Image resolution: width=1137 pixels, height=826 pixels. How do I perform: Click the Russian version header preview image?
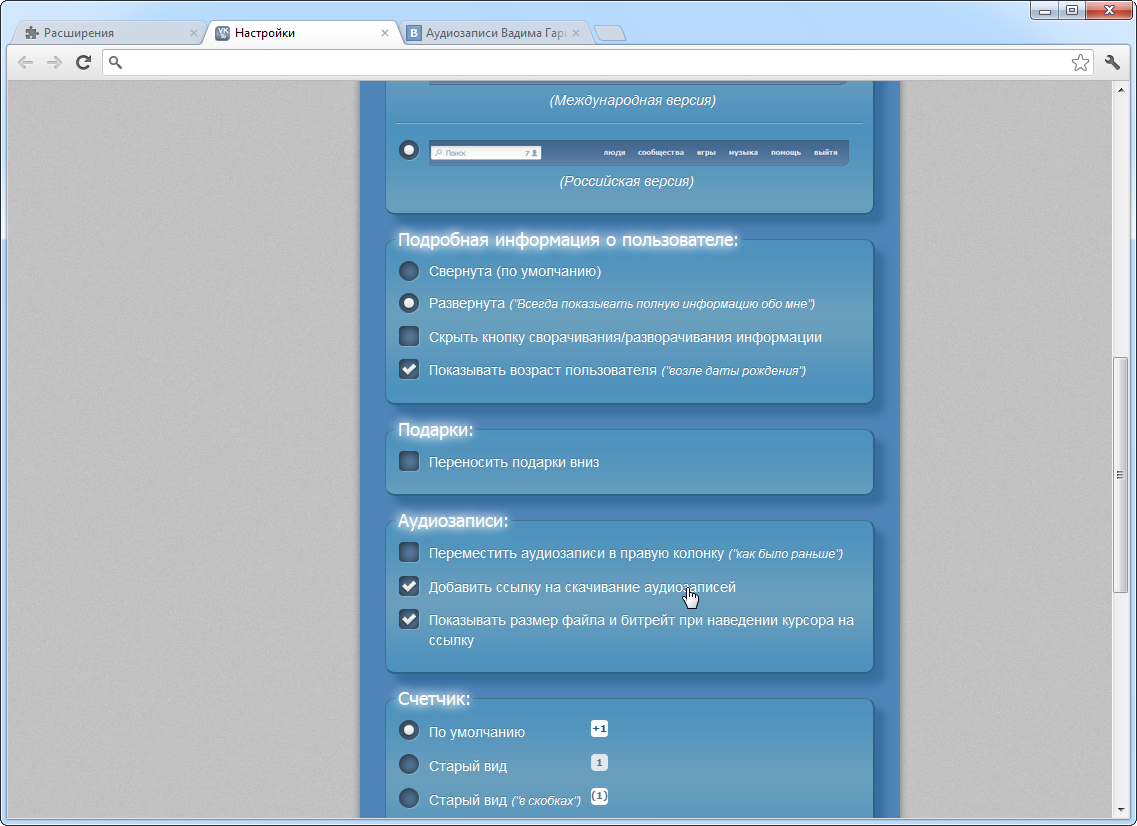(639, 152)
